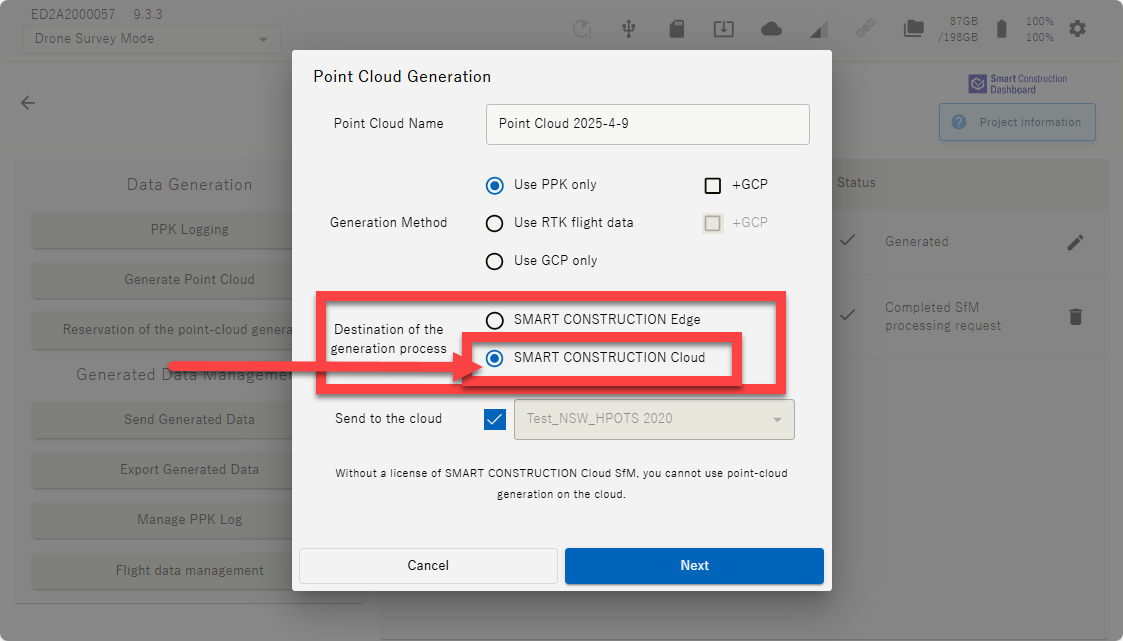Click Export Generated Data
Screen dimensions: 1123x641
[163, 470]
